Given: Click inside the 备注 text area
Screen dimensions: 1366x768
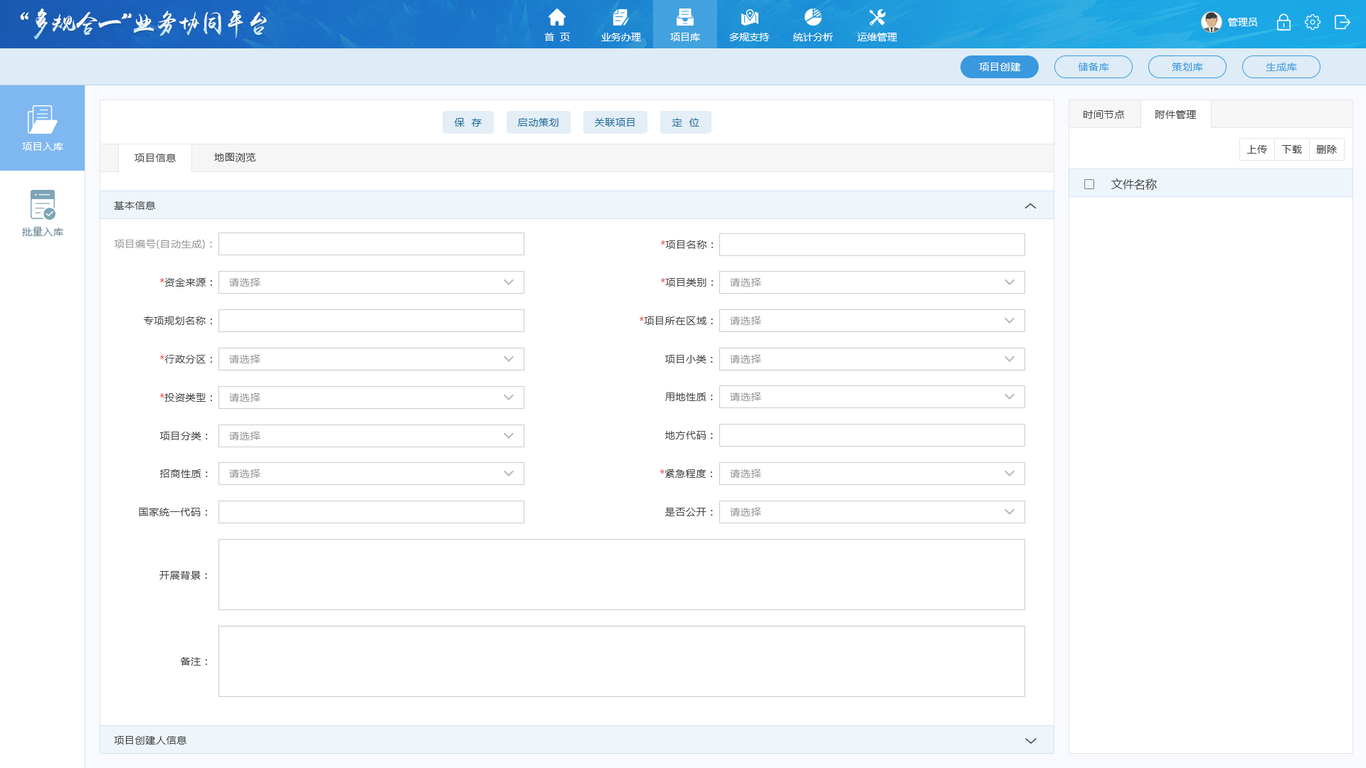Looking at the screenshot, I should pos(622,661).
